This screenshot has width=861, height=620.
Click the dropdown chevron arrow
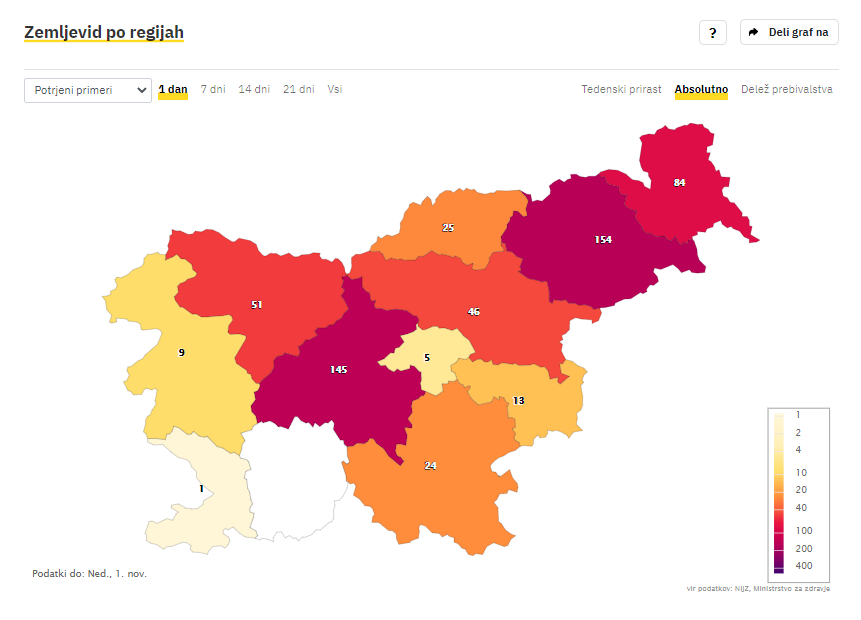[x=141, y=90]
